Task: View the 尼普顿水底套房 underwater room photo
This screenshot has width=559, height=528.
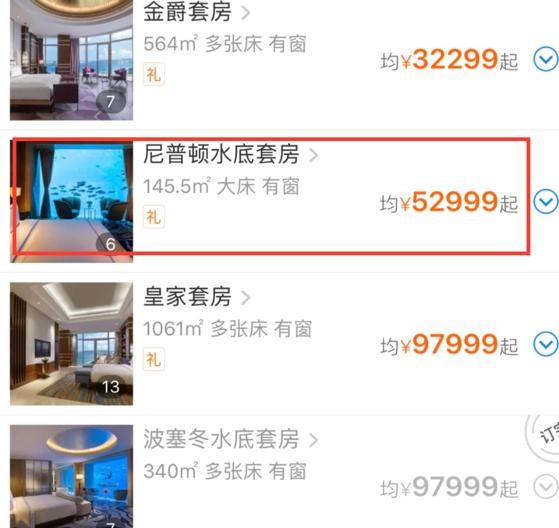Action: pyautogui.click(x=71, y=201)
